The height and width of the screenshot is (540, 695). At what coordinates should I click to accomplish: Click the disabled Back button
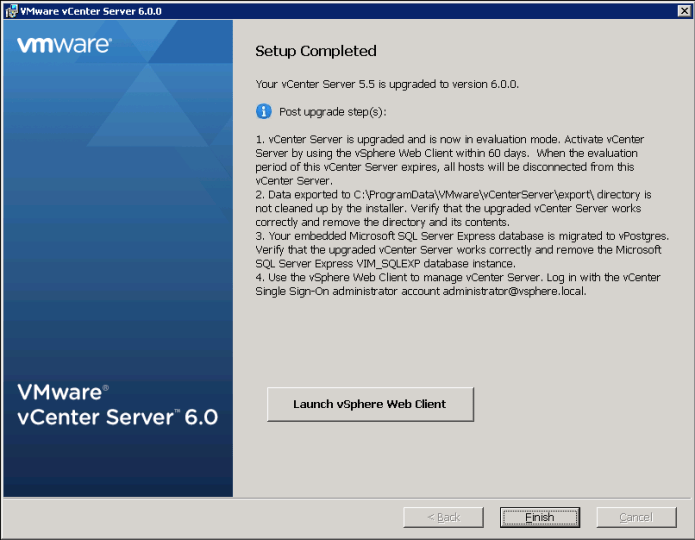(x=443, y=517)
